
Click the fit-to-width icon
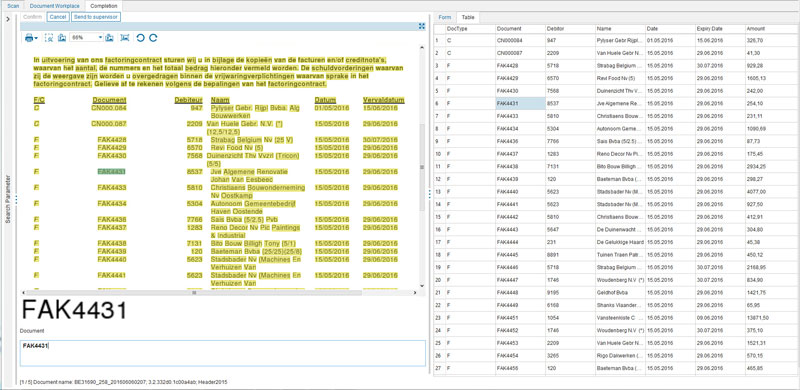coord(124,37)
